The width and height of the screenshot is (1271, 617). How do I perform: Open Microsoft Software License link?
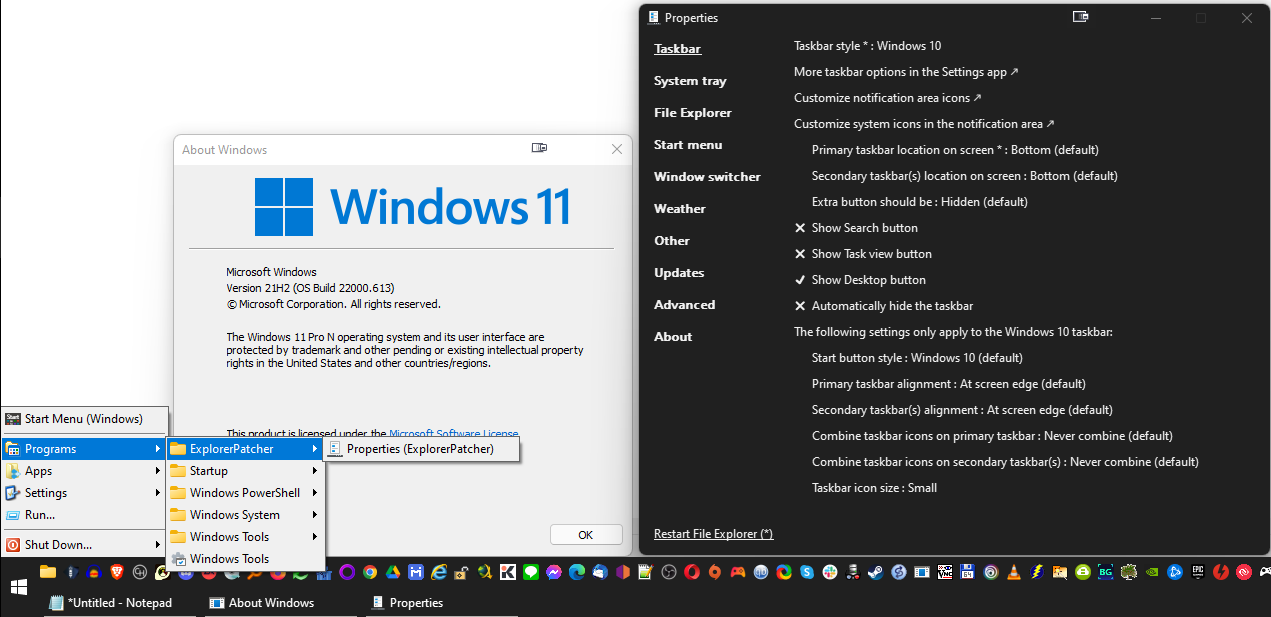(x=454, y=434)
